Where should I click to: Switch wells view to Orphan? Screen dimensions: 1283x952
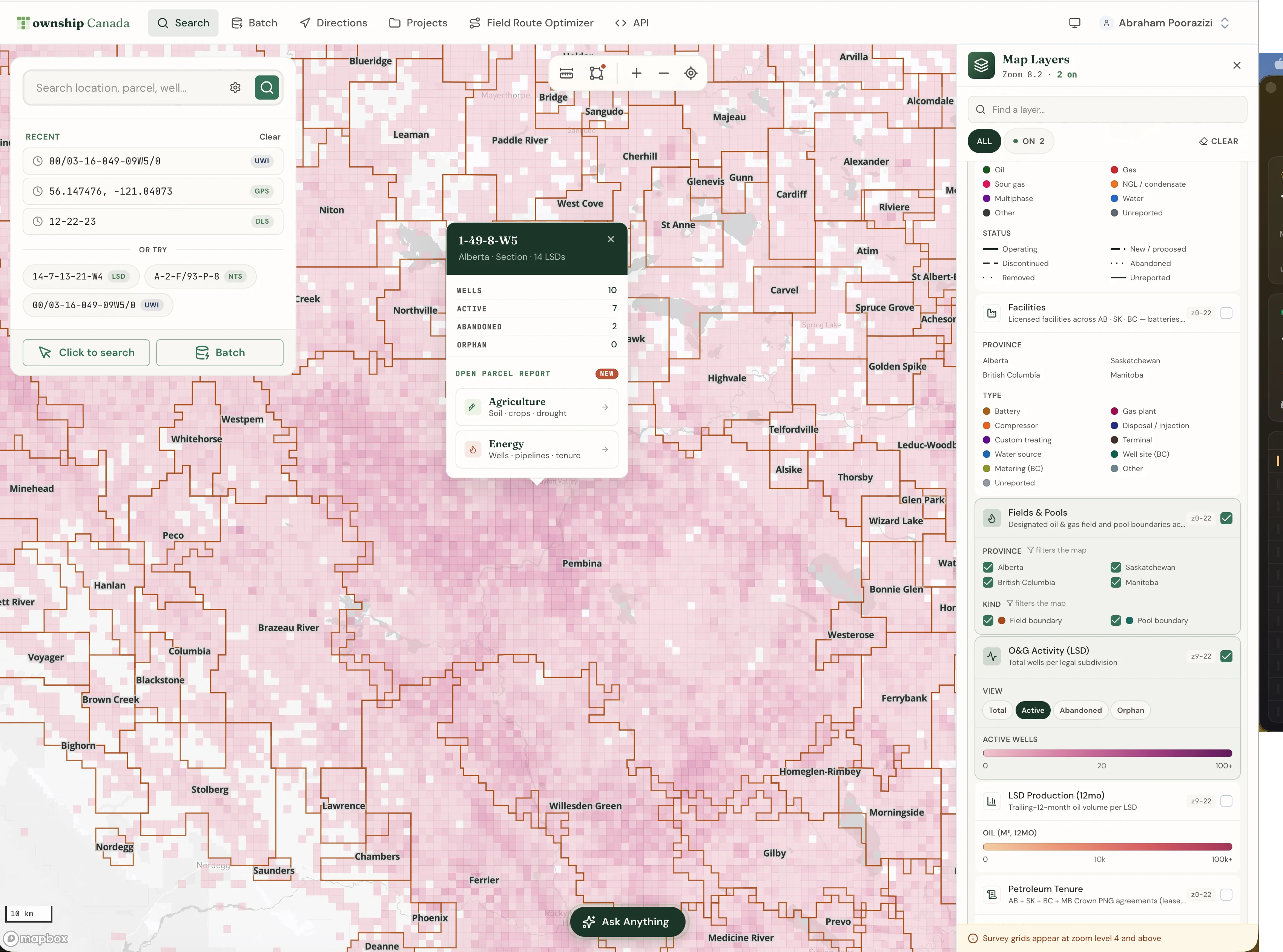(1130, 711)
